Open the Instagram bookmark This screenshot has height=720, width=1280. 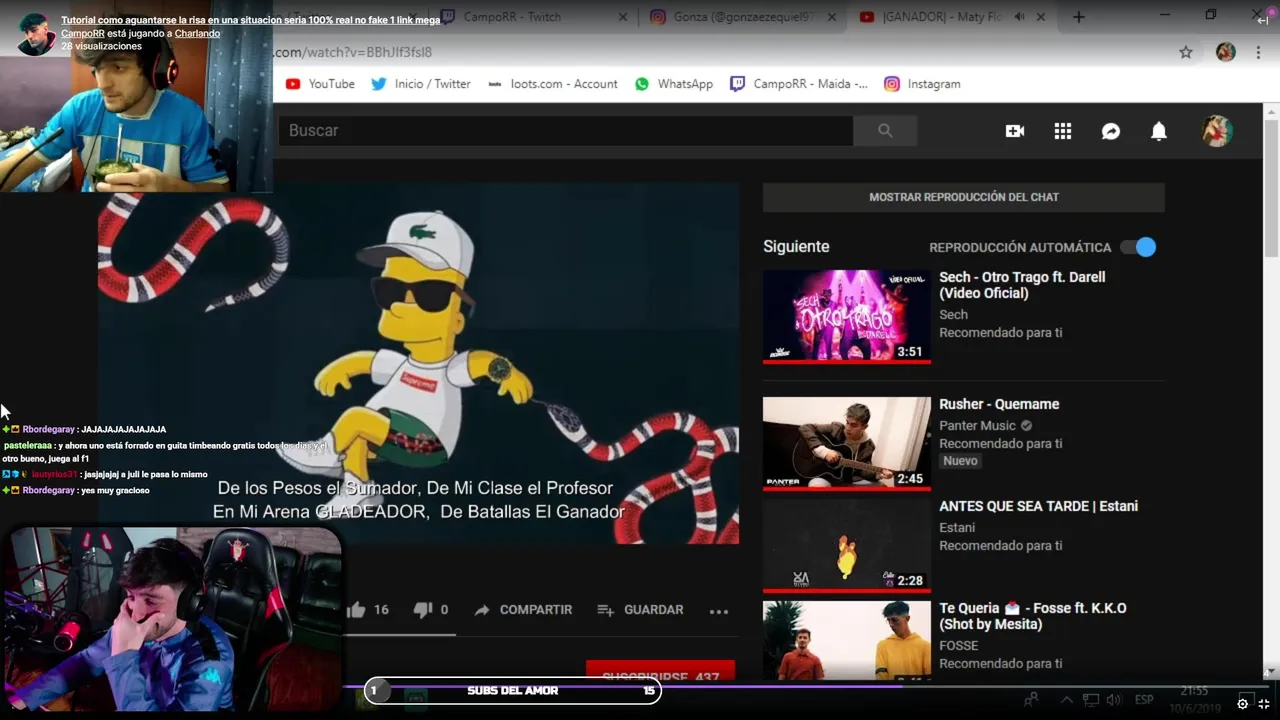coord(922,84)
